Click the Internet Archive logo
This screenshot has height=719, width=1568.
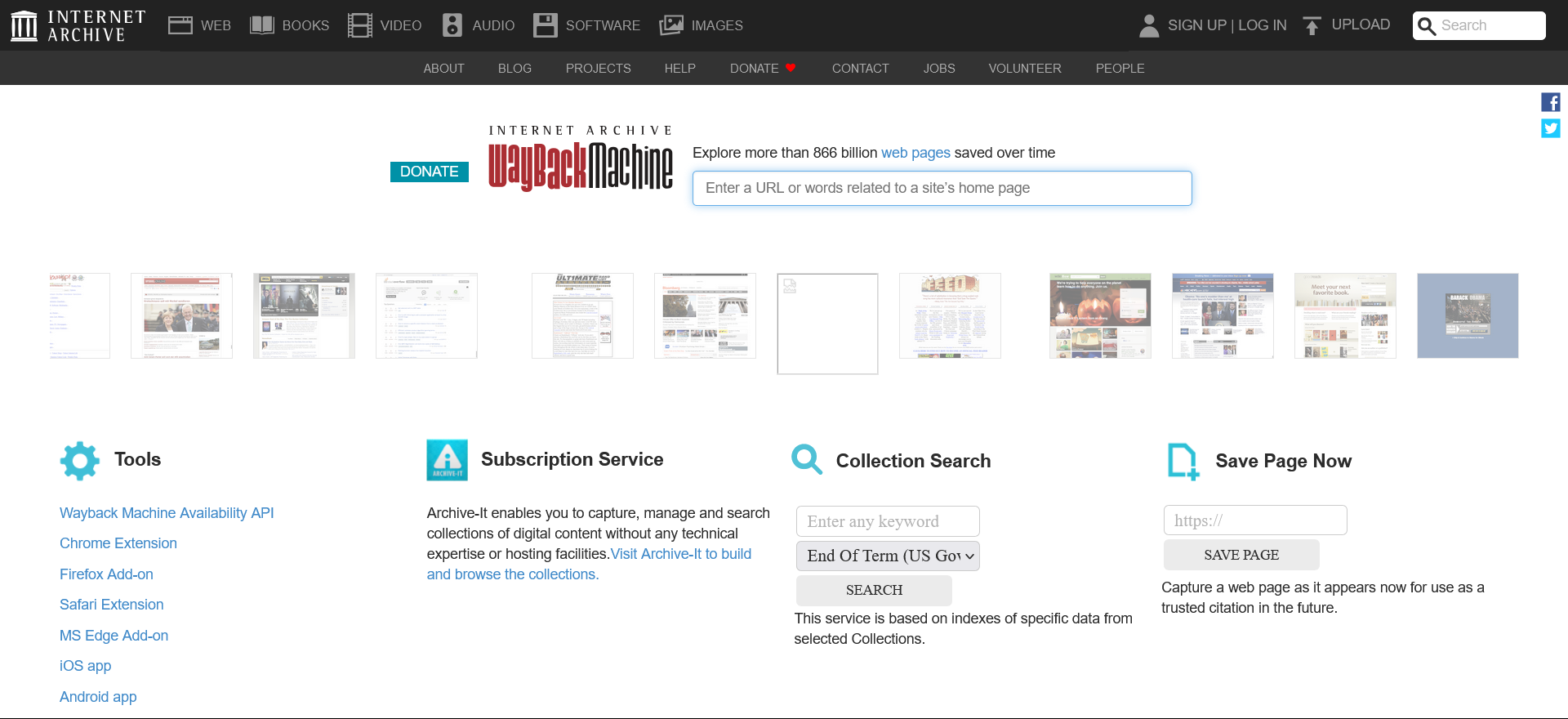[78, 25]
